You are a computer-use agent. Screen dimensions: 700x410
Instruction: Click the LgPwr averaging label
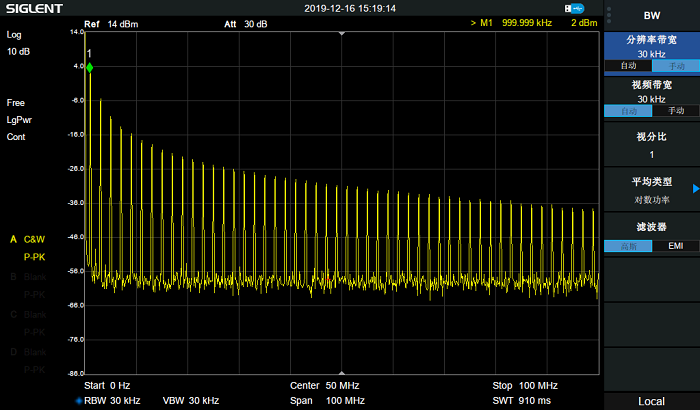tap(19, 120)
